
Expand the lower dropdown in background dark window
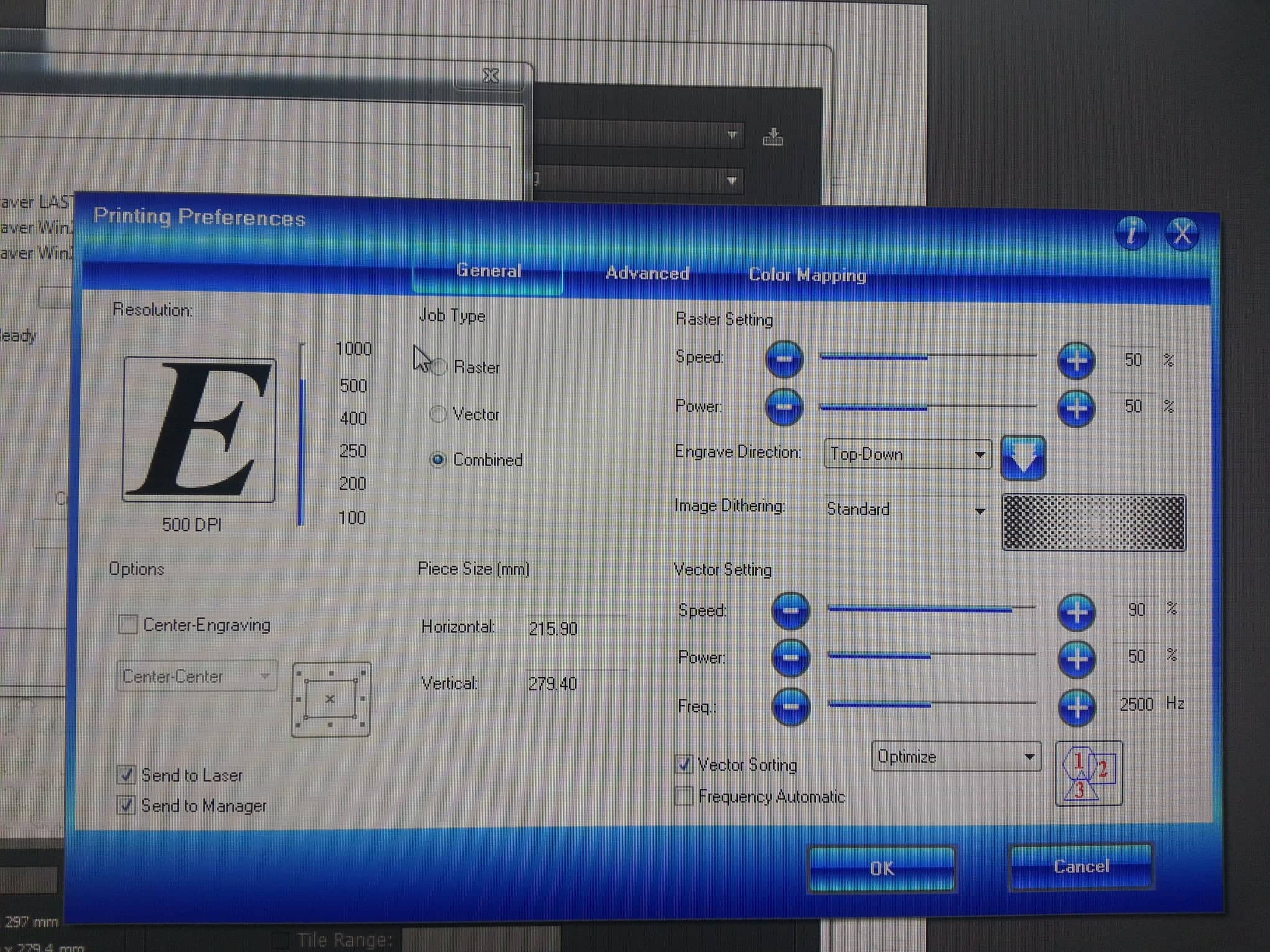point(732,181)
